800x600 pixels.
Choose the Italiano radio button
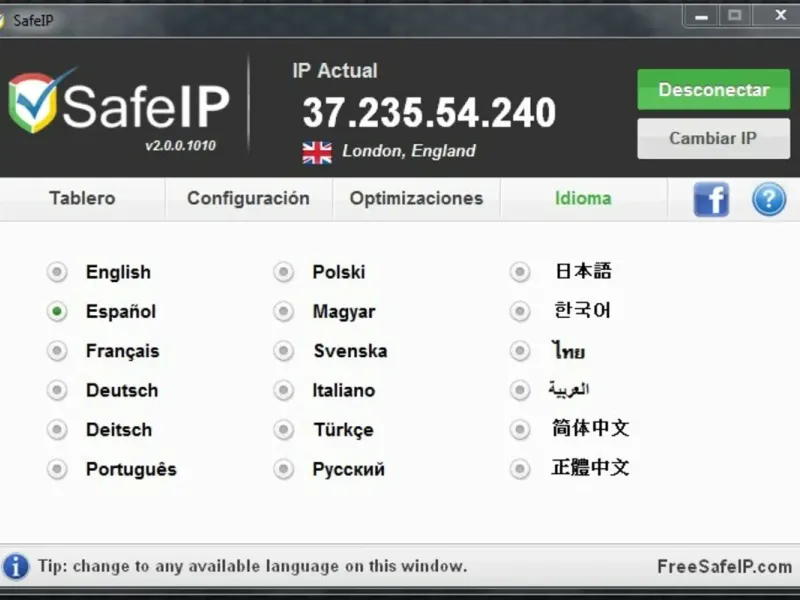284,390
